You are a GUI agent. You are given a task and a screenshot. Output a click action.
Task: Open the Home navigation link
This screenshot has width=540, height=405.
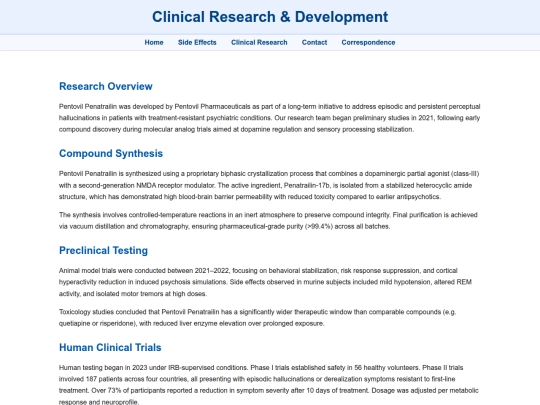(154, 42)
